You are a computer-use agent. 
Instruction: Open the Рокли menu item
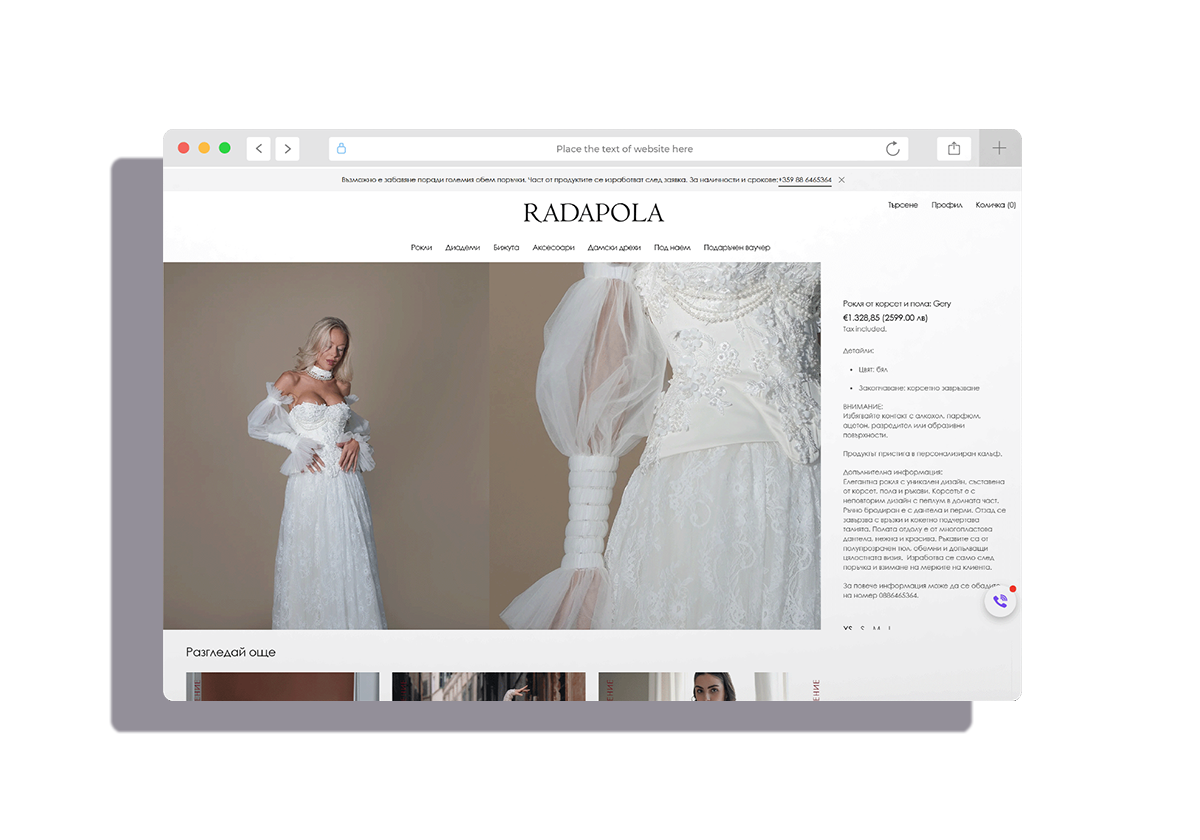click(x=421, y=247)
